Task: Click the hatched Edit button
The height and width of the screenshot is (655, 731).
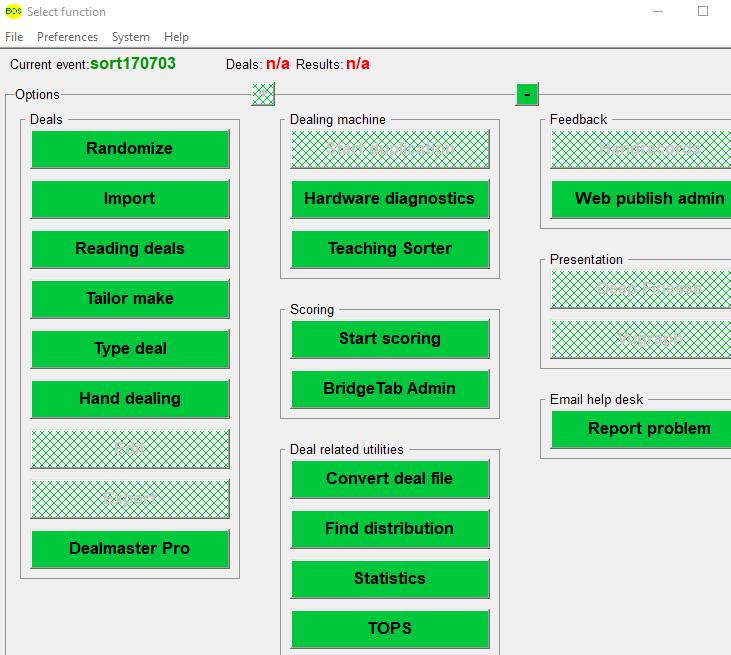Action: coord(130,449)
